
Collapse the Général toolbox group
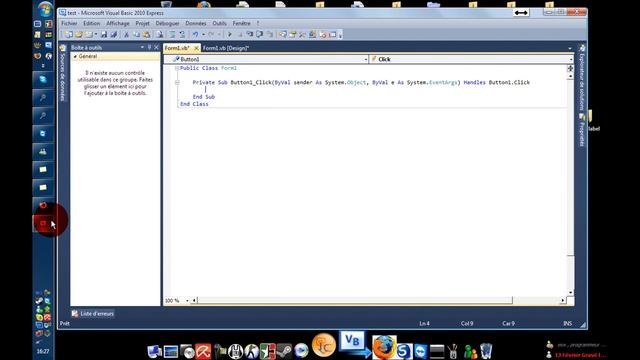coord(75,56)
